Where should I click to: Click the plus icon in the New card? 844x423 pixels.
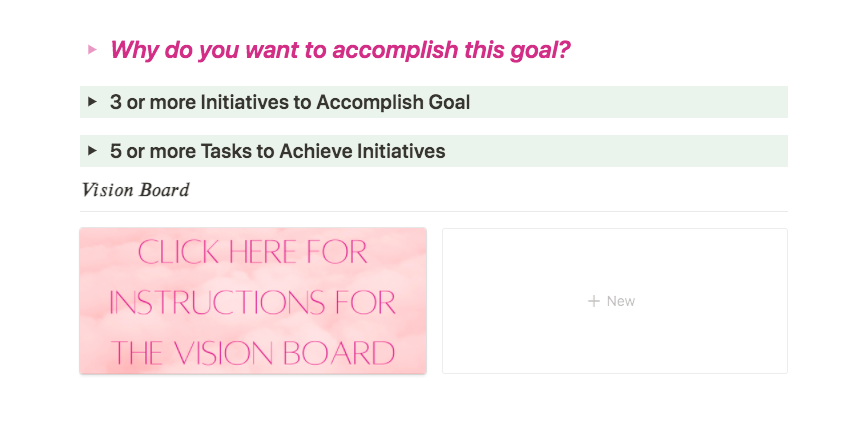tap(593, 301)
